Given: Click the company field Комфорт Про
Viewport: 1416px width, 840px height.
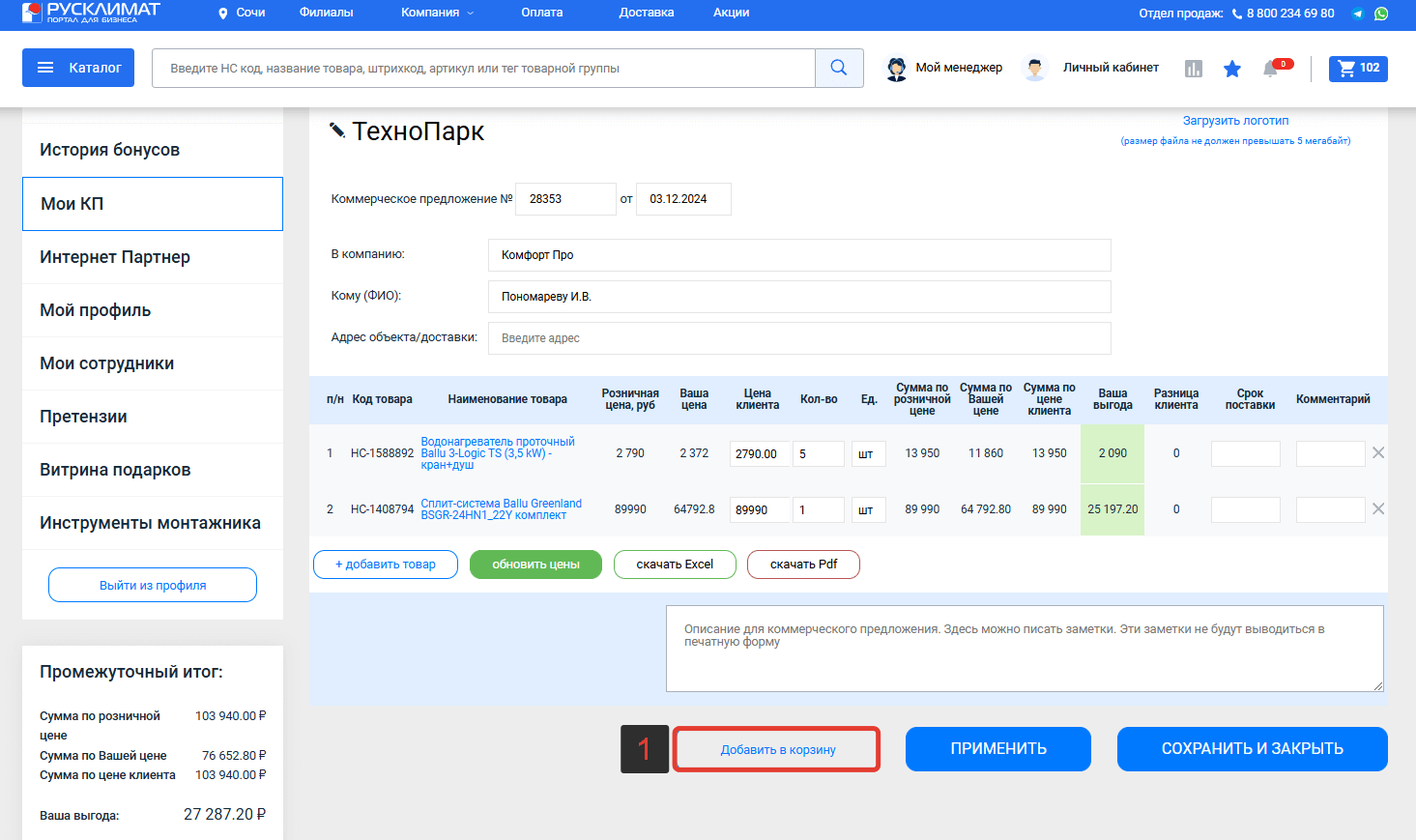Looking at the screenshot, I should tap(799, 255).
